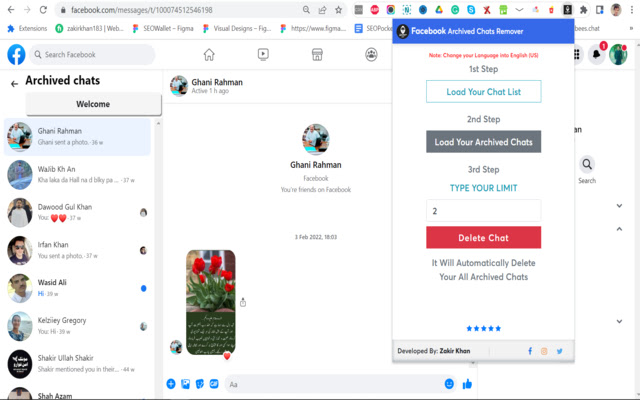Open the Chrome extensions puzzle icon
The width and height of the screenshot is (640, 400).
pos(583,10)
